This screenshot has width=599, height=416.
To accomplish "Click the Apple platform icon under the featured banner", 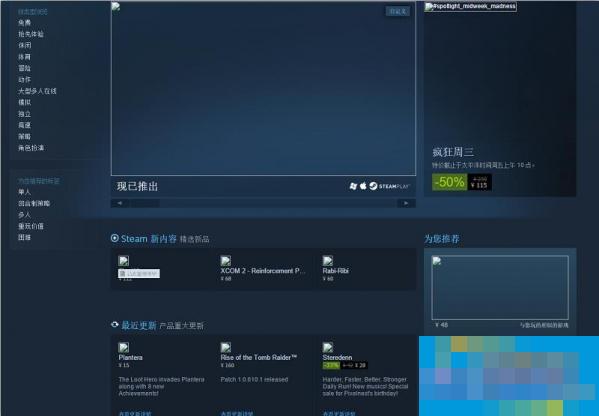I will pyautogui.click(x=363, y=186).
